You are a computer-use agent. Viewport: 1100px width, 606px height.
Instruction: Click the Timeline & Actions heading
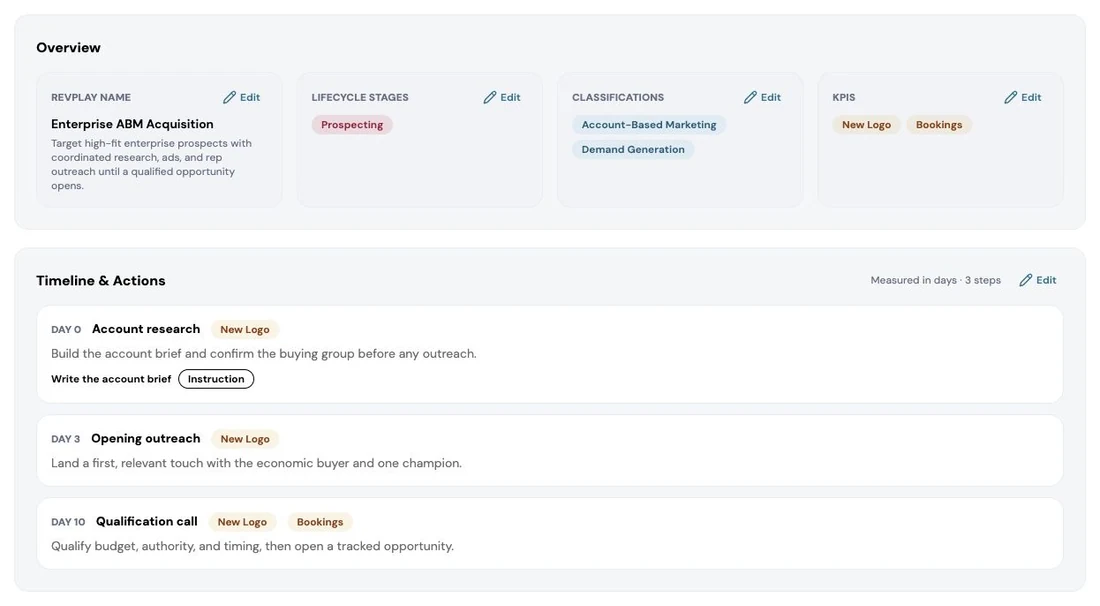click(x=101, y=281)
